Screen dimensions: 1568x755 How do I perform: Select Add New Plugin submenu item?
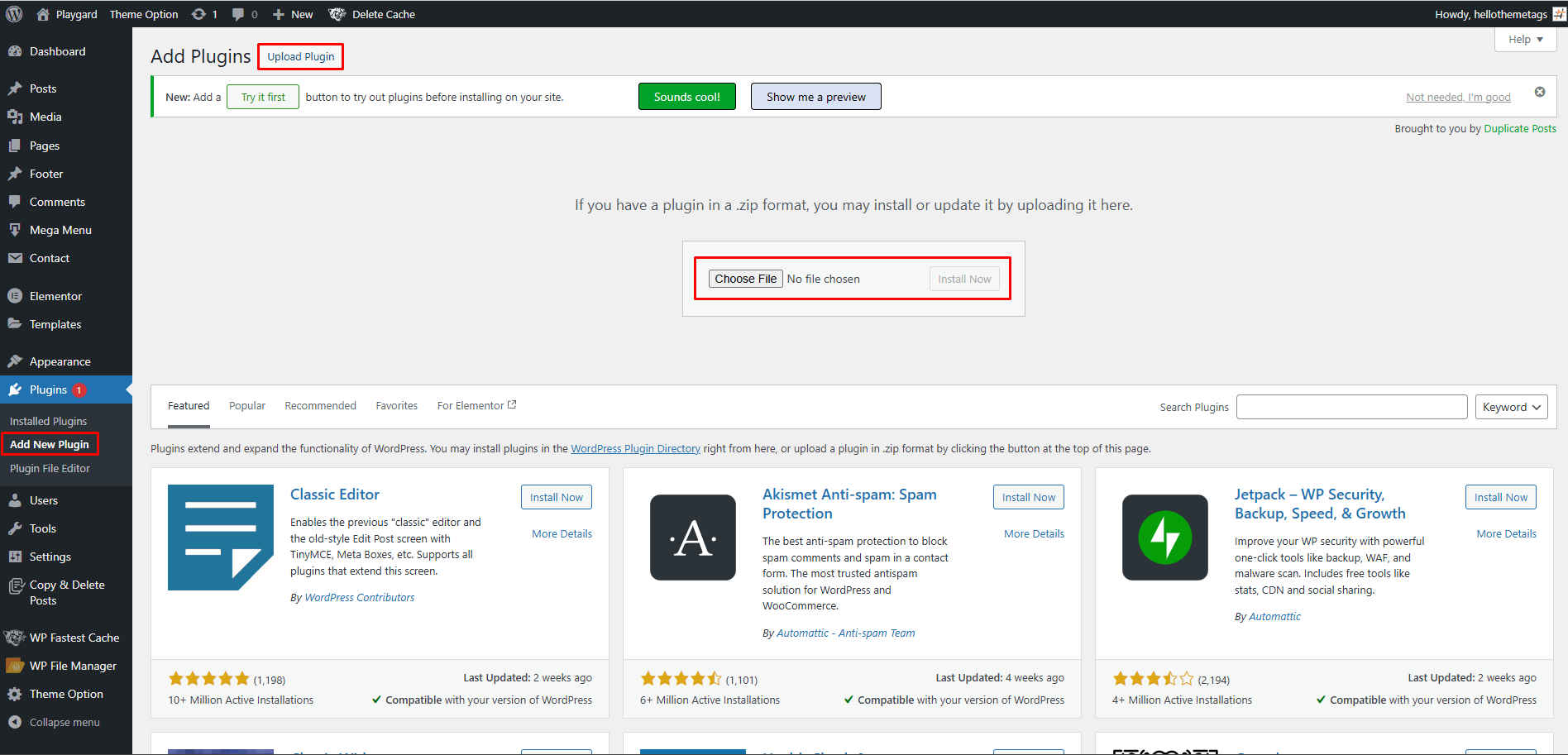point(50,444)
